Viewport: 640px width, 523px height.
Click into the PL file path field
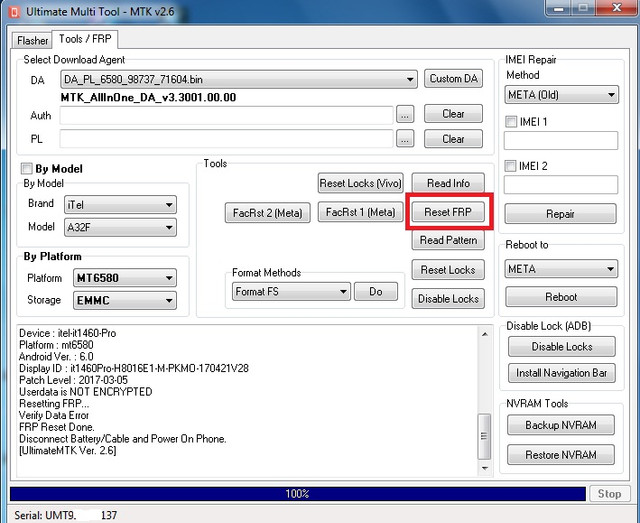pyautogui.click(x=227, y=139)
